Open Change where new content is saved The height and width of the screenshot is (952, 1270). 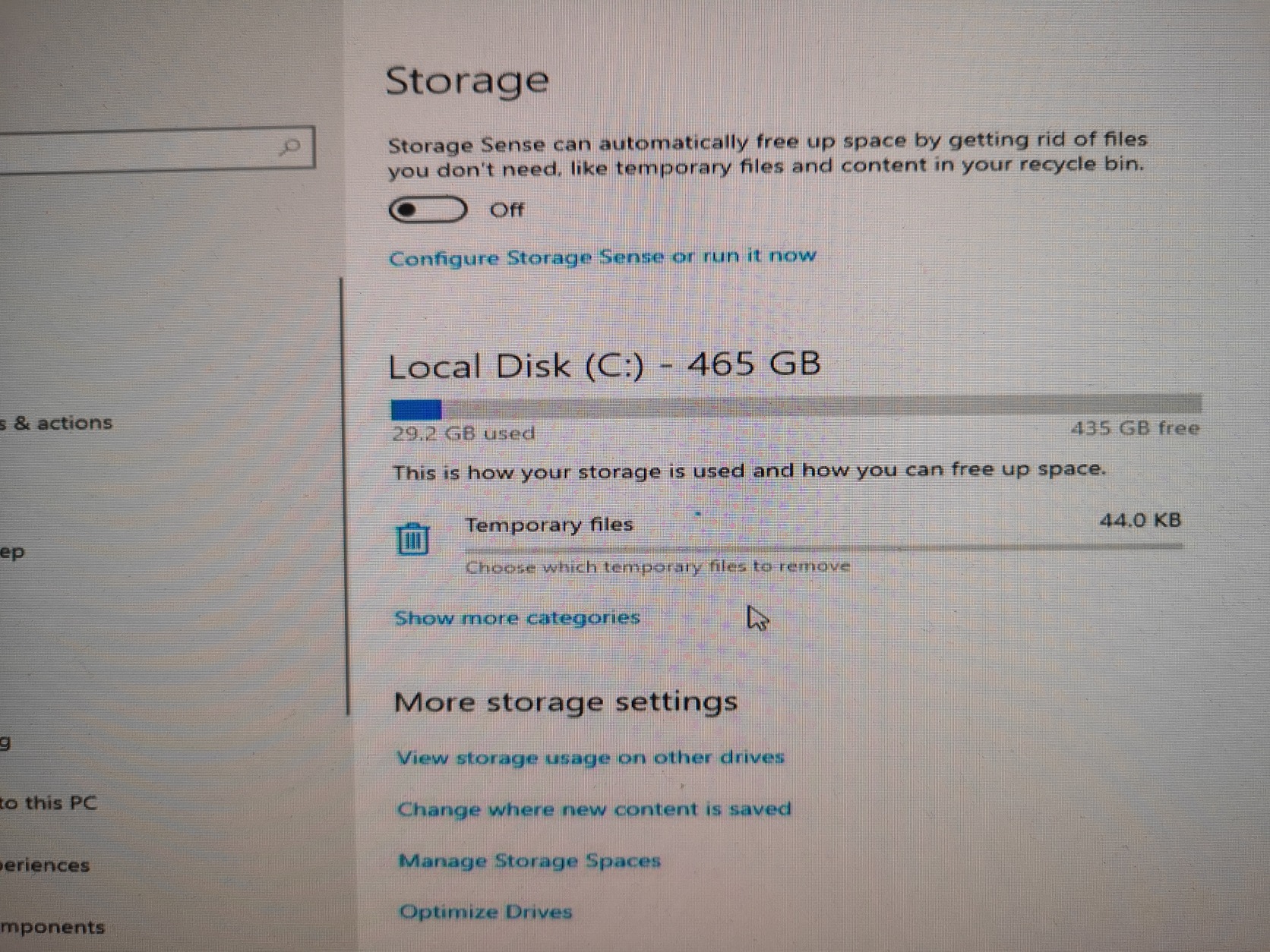pos(594,809)
